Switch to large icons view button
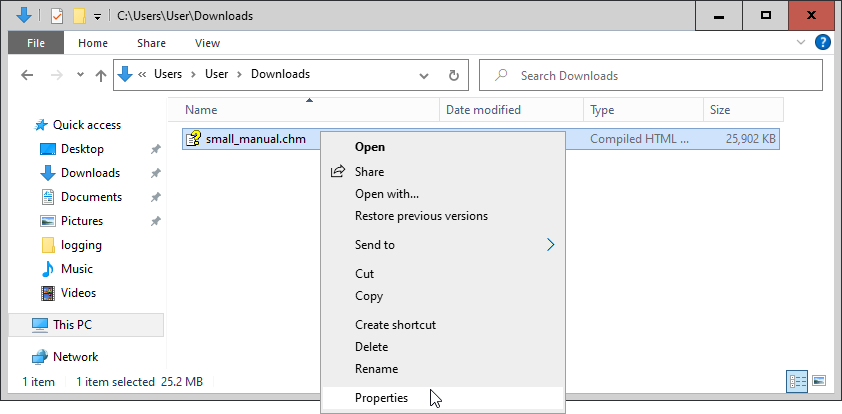Screen dimensions: 842x414 [x=819, y=381]
